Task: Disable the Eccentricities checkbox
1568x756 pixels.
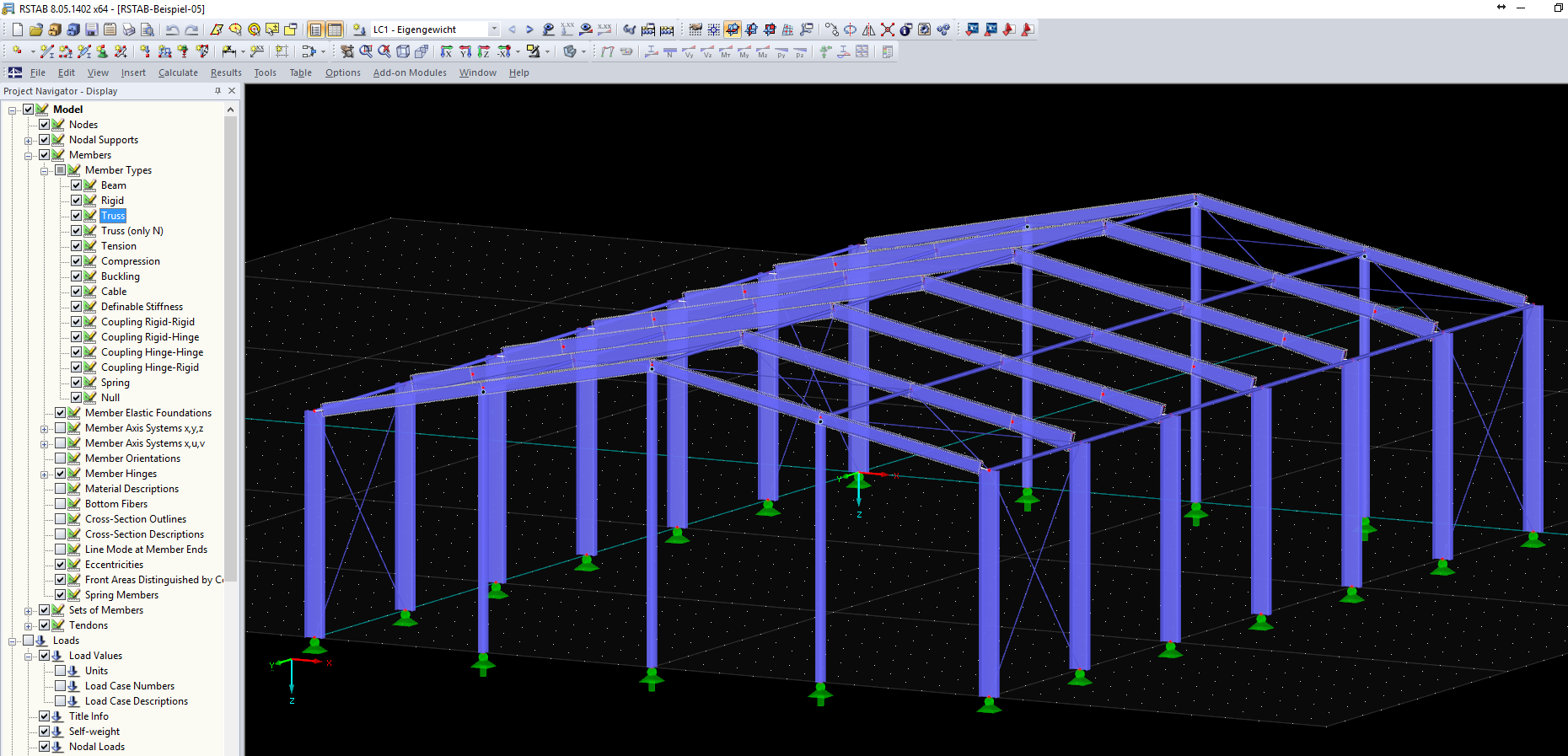Action: [x=61, y=565]
